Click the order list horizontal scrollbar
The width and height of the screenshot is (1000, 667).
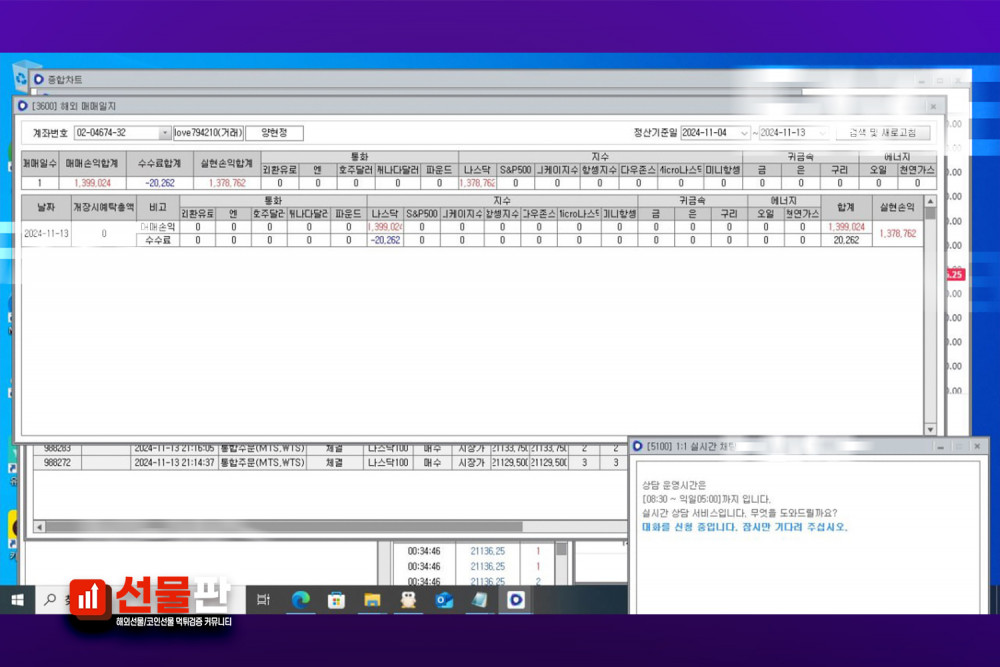click(x=300, y=526)
